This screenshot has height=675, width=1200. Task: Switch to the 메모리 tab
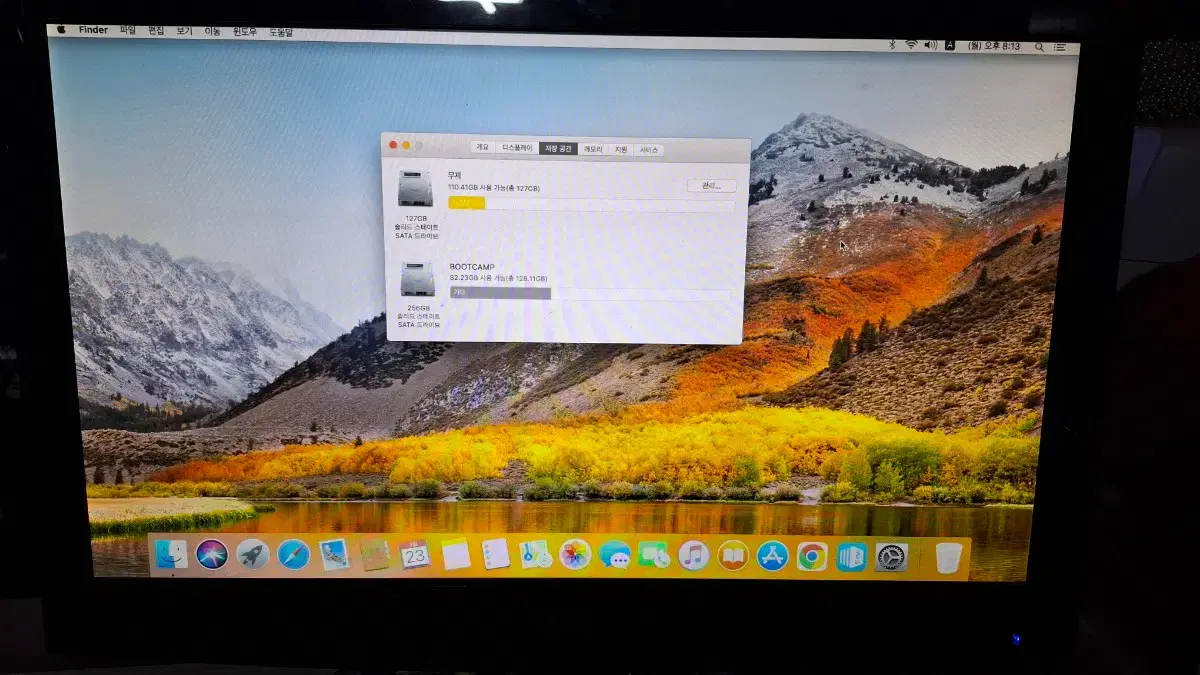tap(594, 149)
